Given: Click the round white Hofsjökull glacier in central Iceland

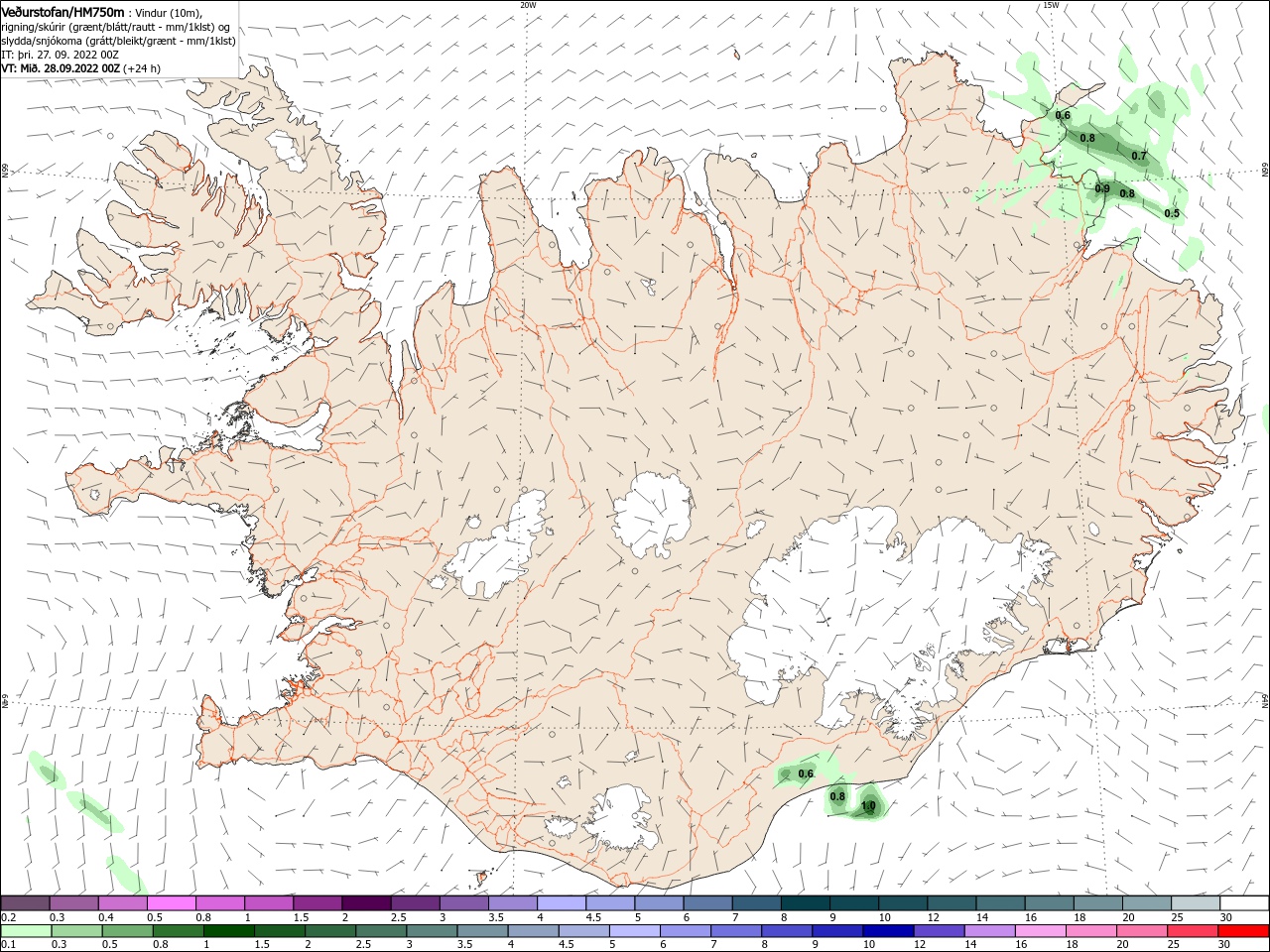Looking at the screenshot, I should 652,514.
